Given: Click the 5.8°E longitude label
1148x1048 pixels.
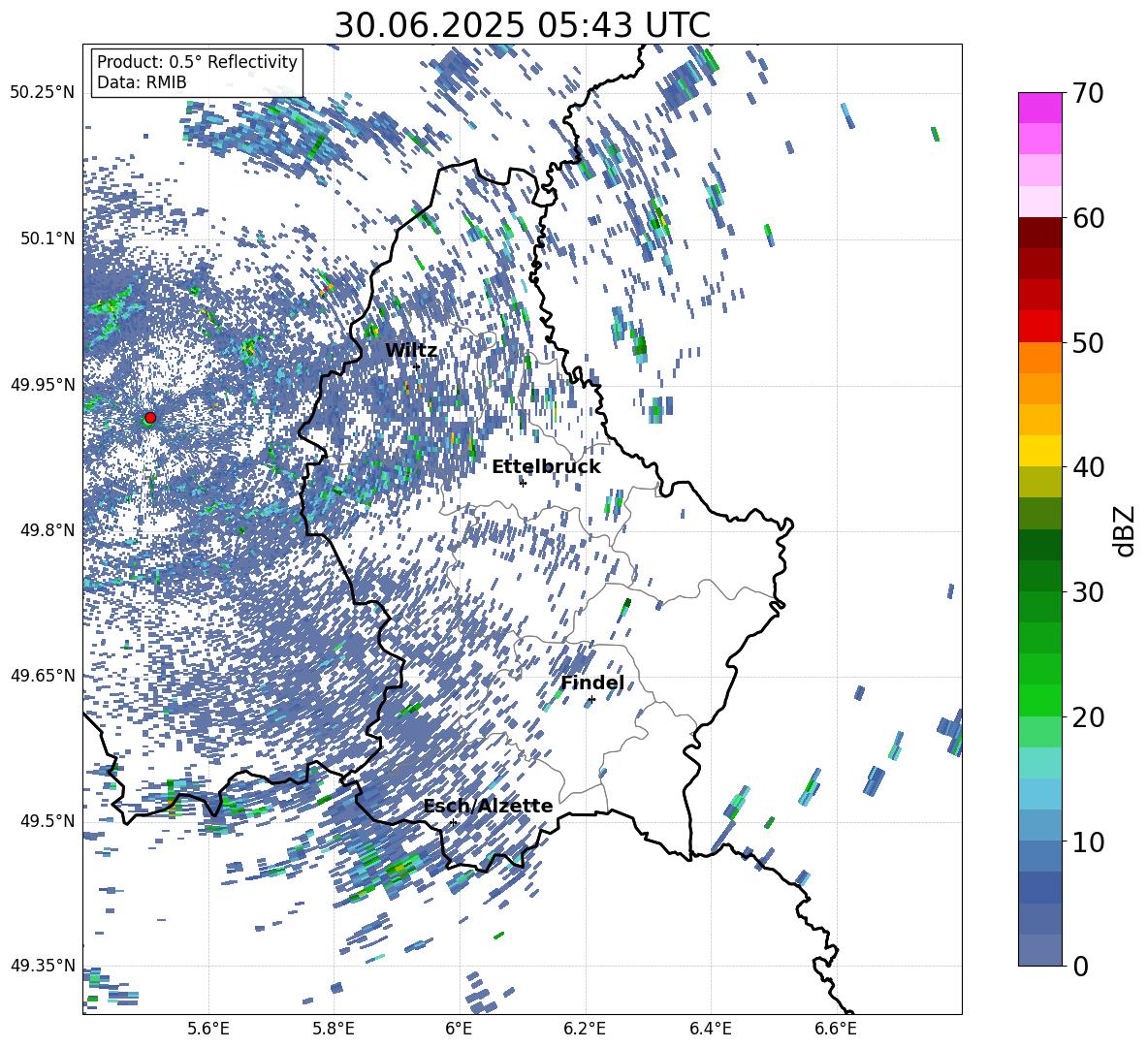Looking at the screenshot, I should [334, 1029].
